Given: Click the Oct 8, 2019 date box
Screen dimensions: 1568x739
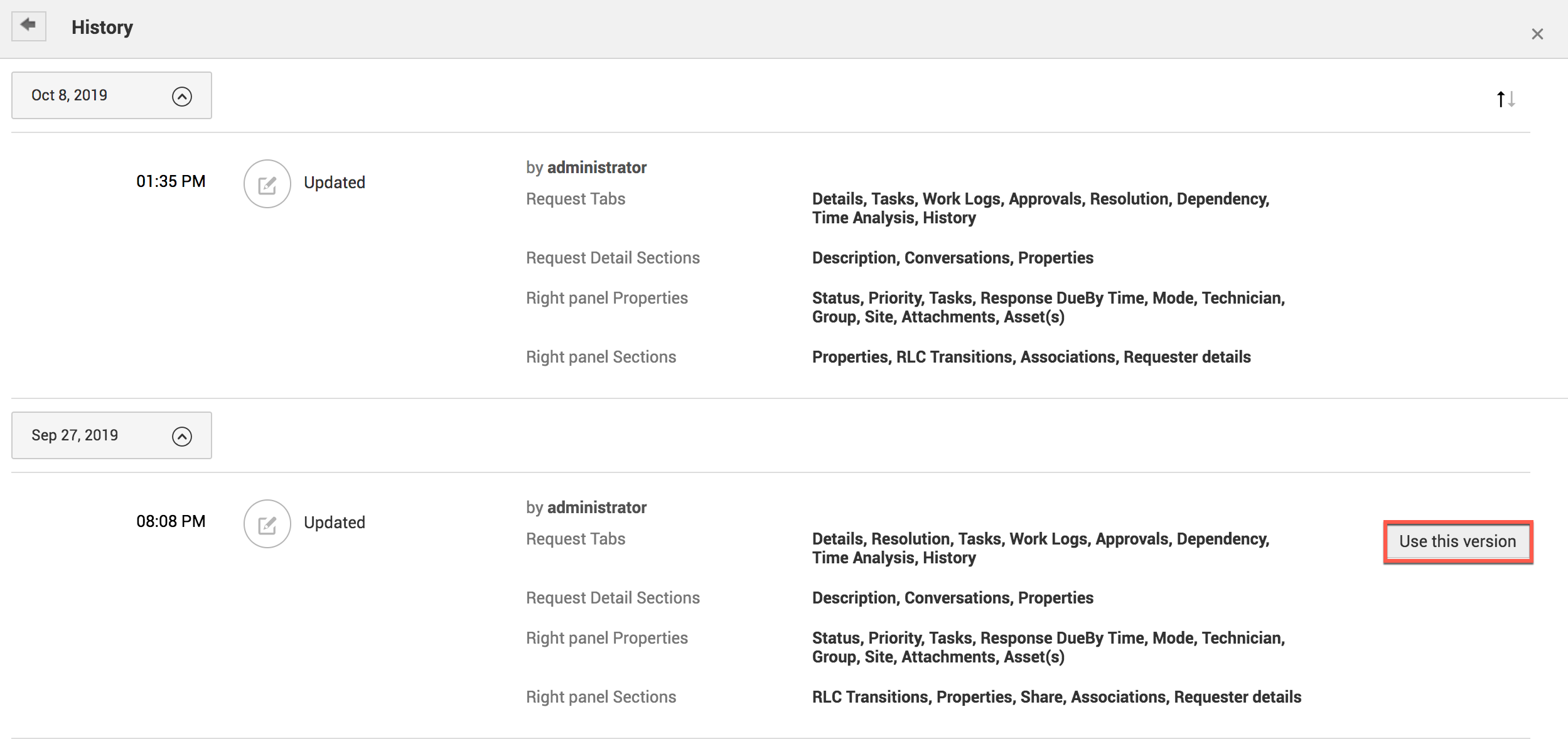Looking at the screenshot, I should tap(70, 95).
